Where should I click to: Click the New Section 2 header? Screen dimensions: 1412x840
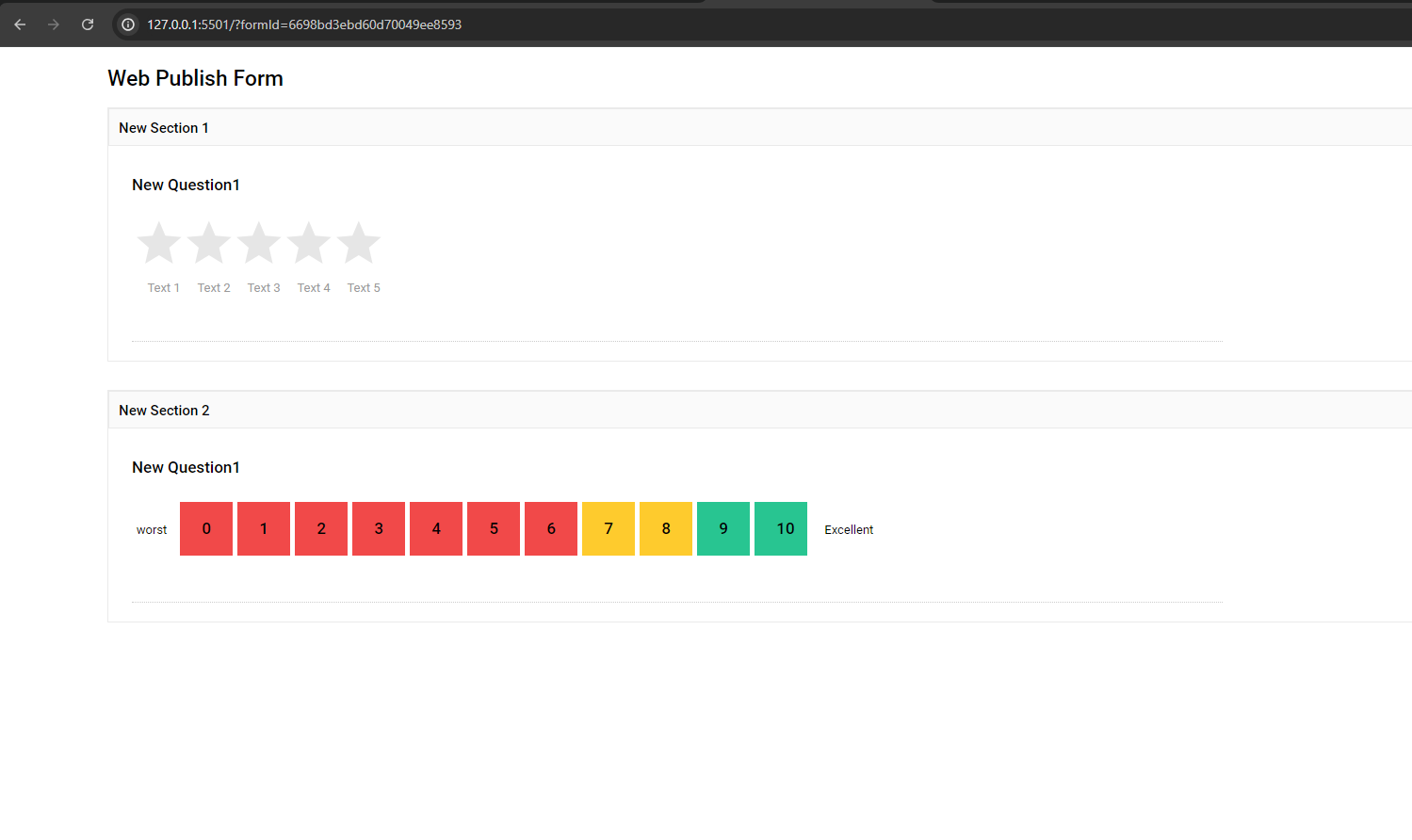coord(164,411)
